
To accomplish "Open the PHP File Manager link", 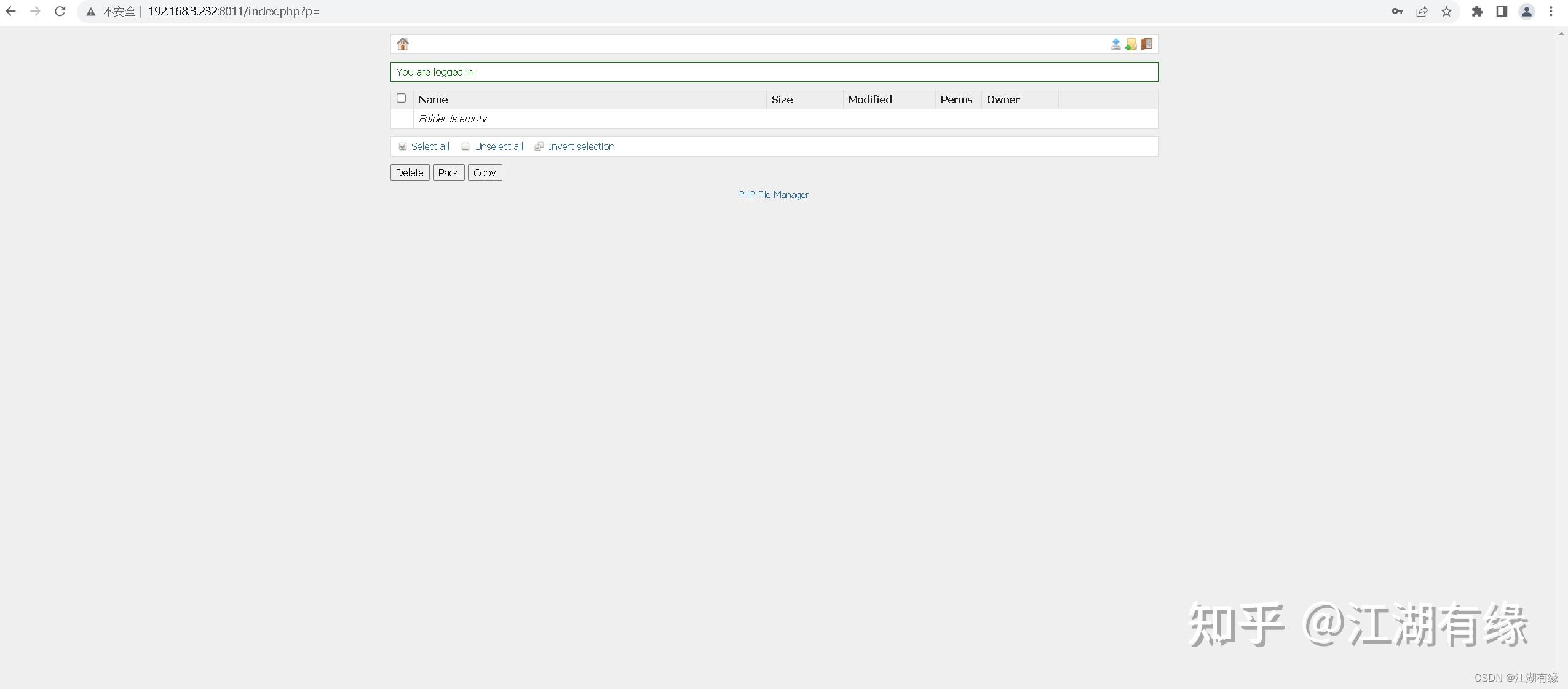I will (x=773, y=194).
